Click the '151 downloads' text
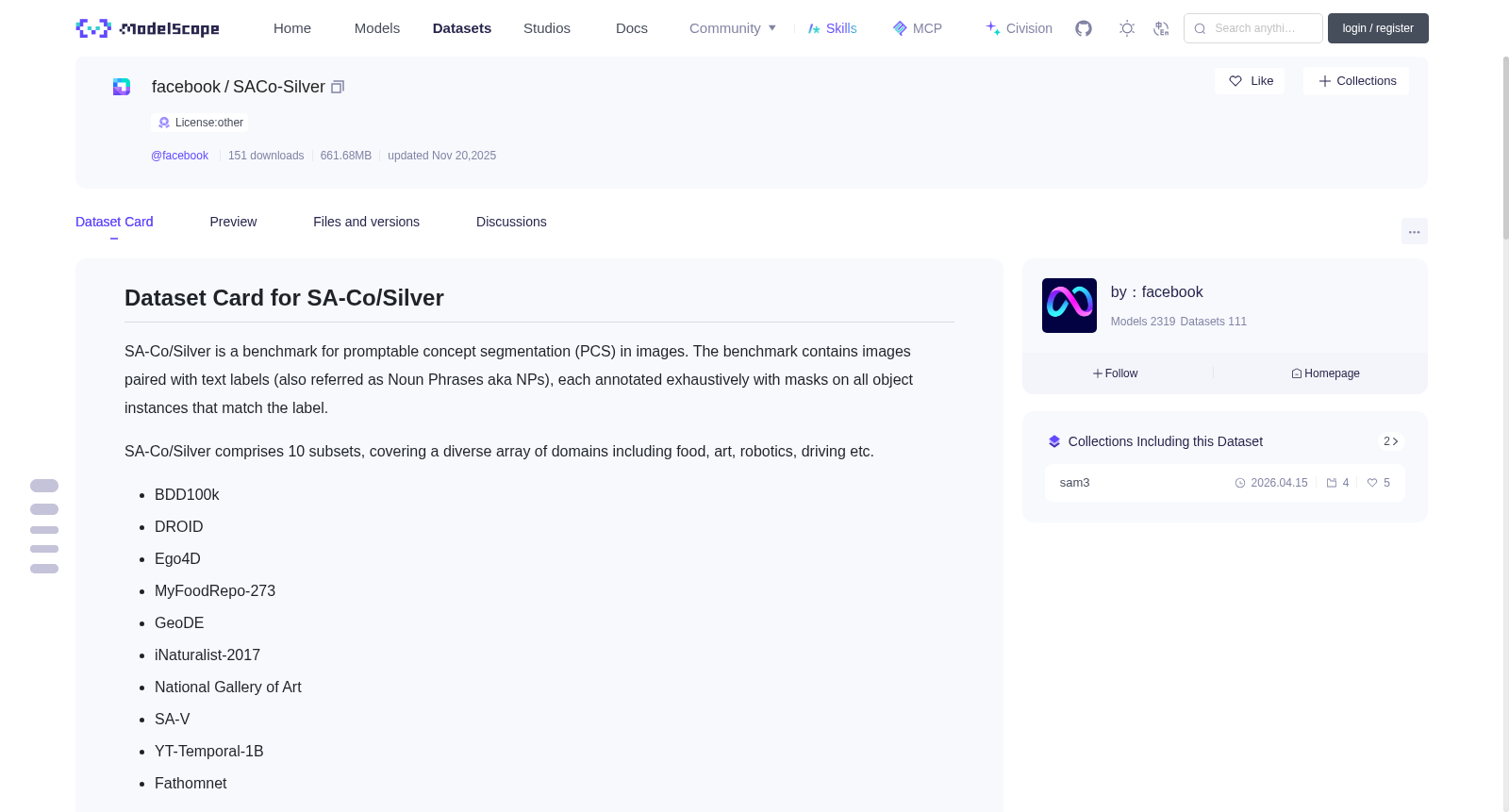The image size is (1509, 812). click(266, 156)
